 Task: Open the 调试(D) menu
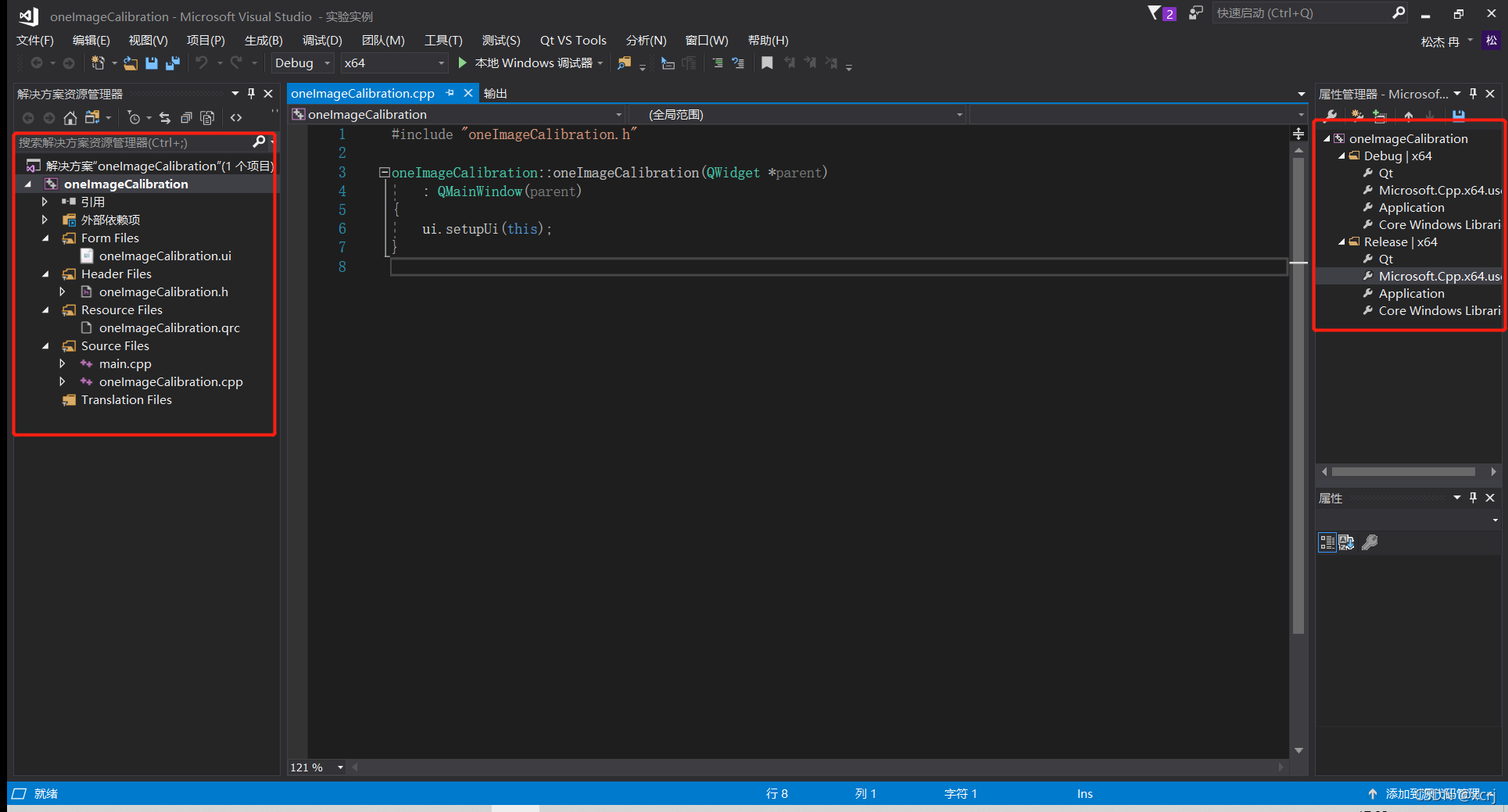pos(322,41)
